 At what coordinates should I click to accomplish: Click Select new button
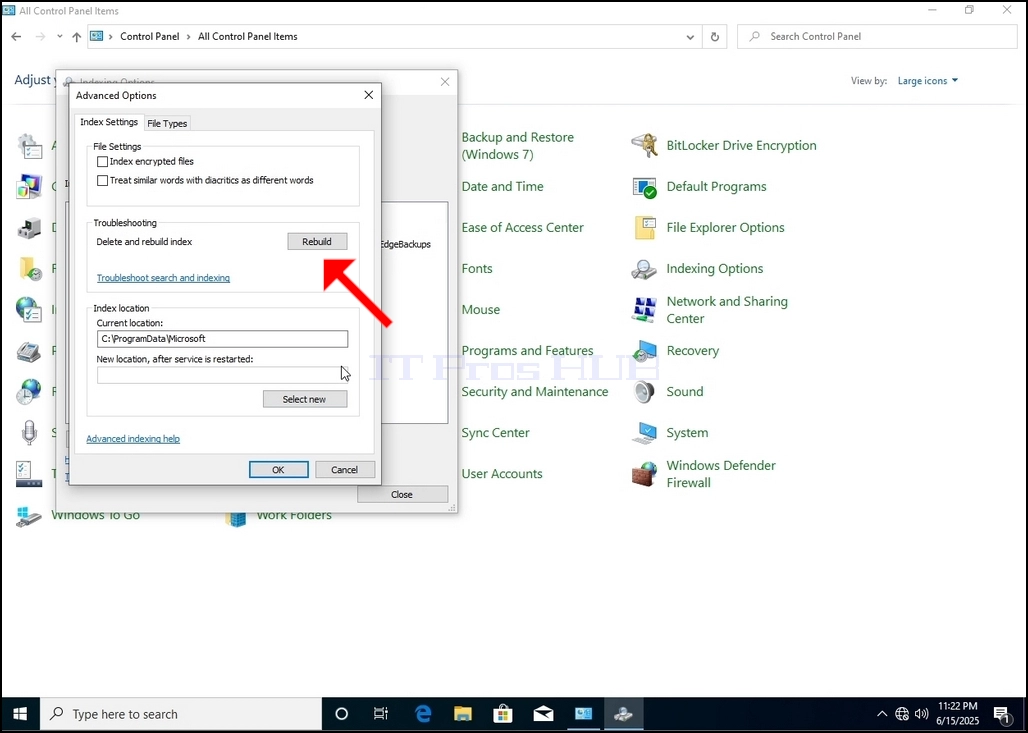(305, 399)
